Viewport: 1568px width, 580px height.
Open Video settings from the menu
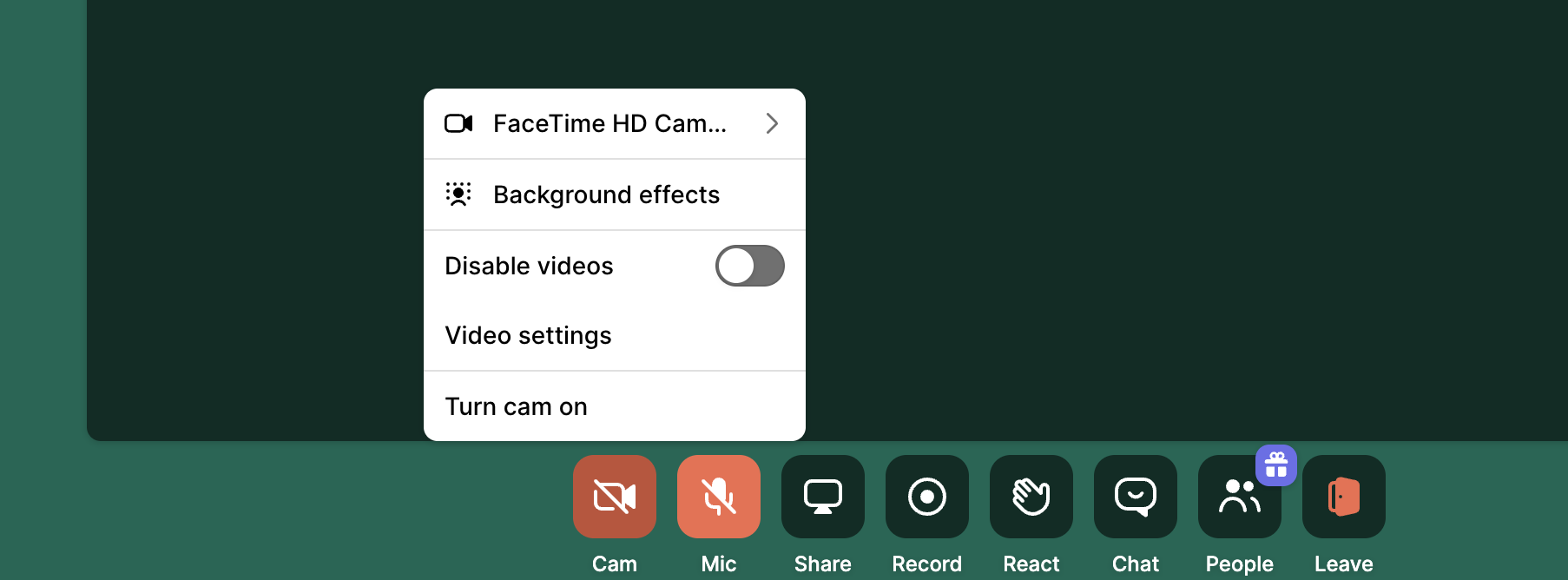click(x=528, y=335)
